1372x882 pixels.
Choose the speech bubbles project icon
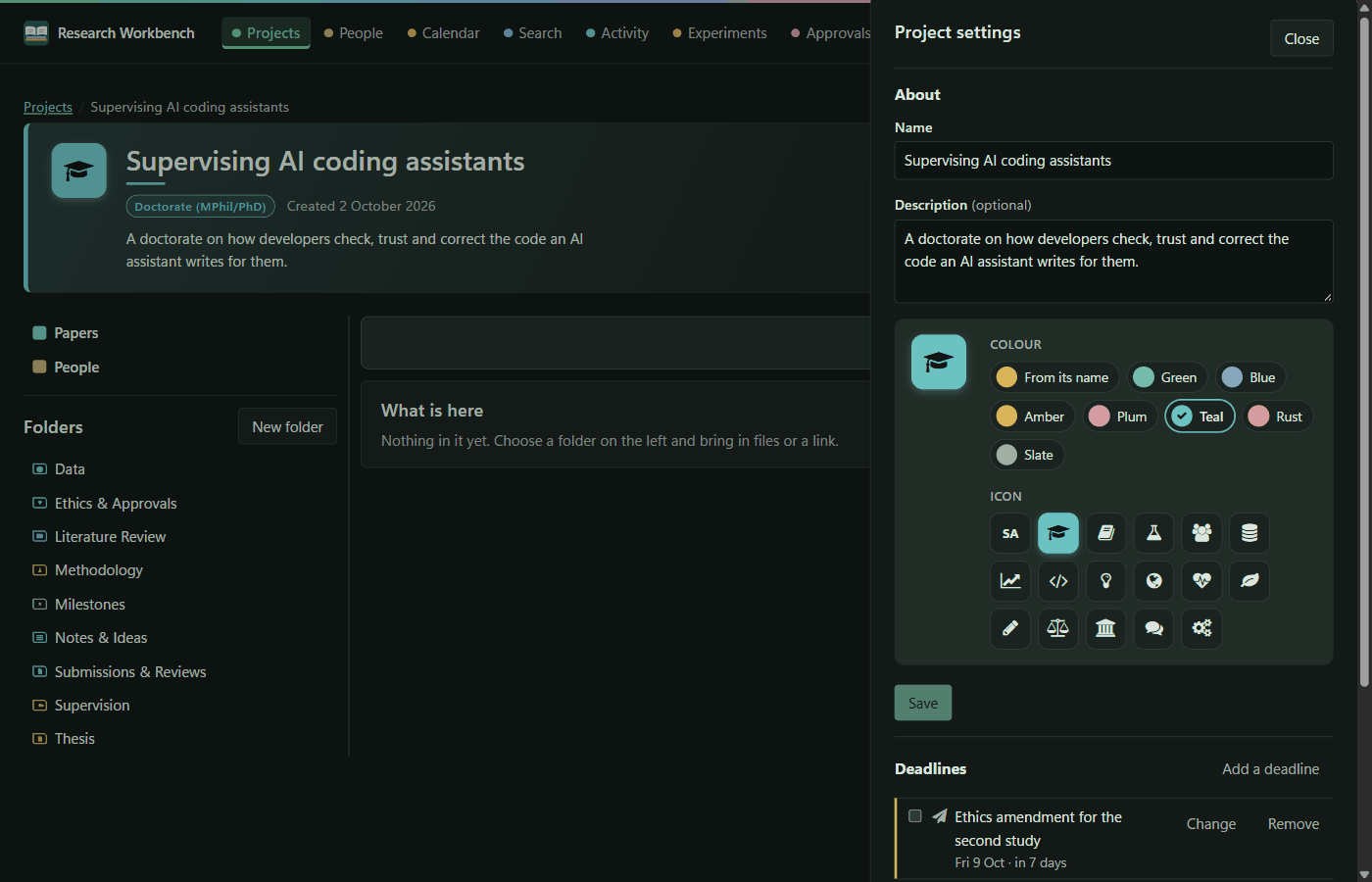coord(1154,628)
